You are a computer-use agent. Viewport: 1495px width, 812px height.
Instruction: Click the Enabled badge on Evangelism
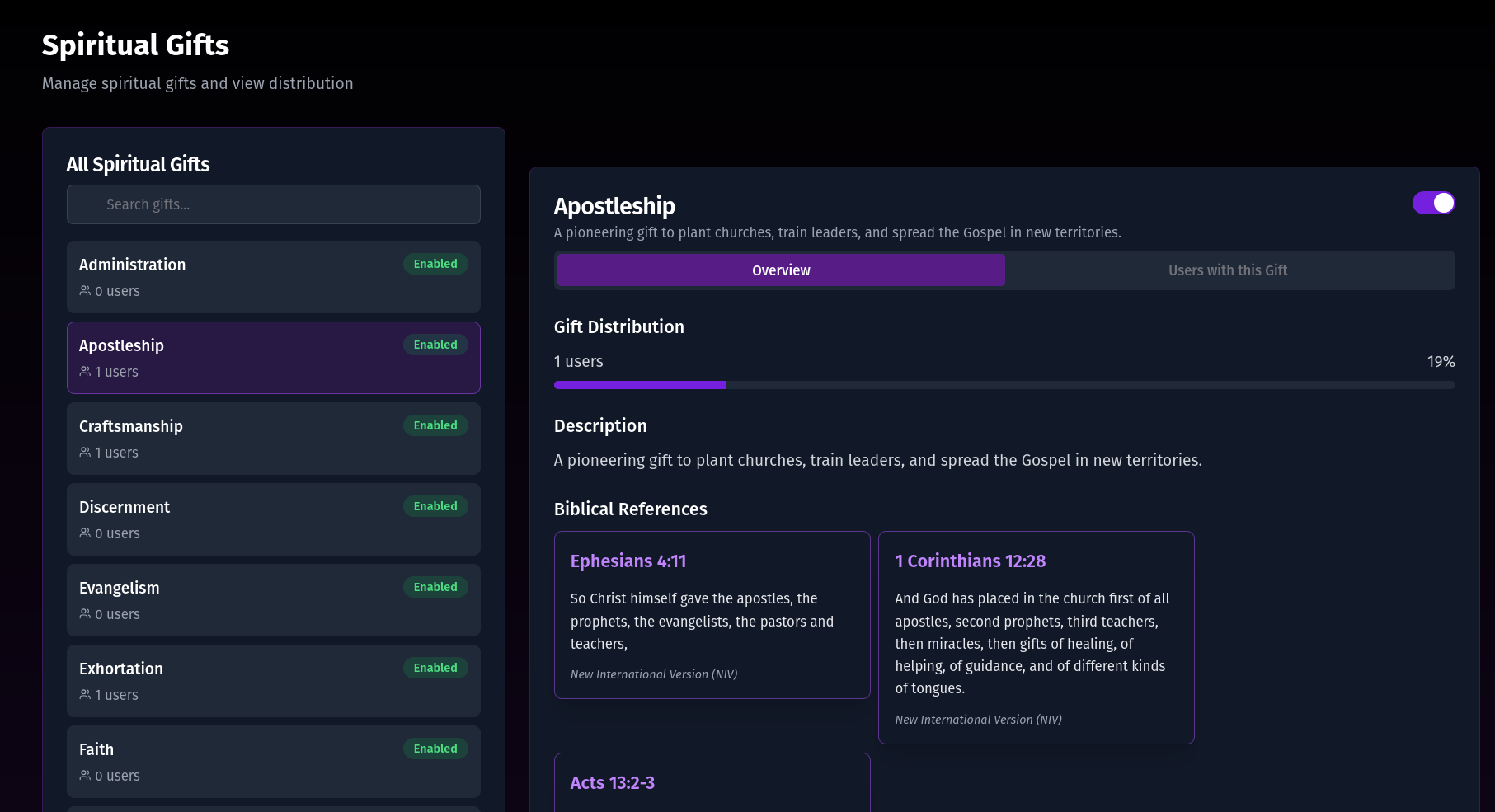coord(435,587)
